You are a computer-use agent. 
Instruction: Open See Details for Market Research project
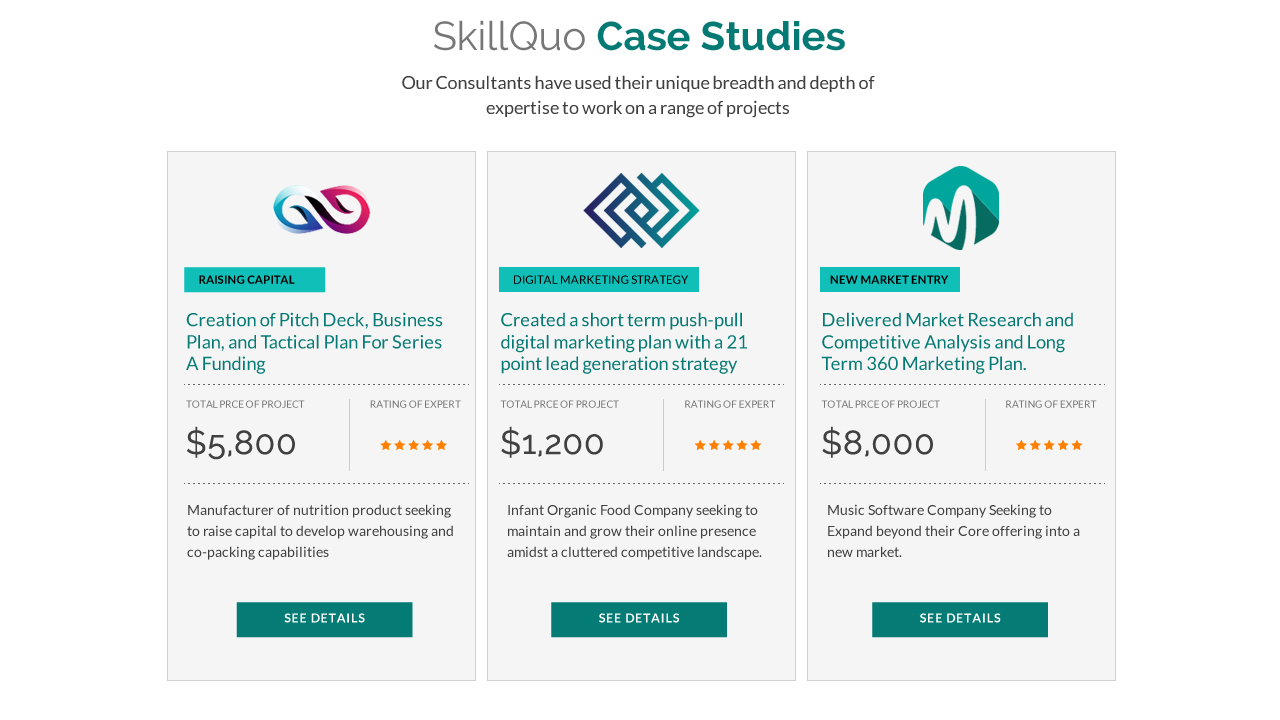pos(960,619)
